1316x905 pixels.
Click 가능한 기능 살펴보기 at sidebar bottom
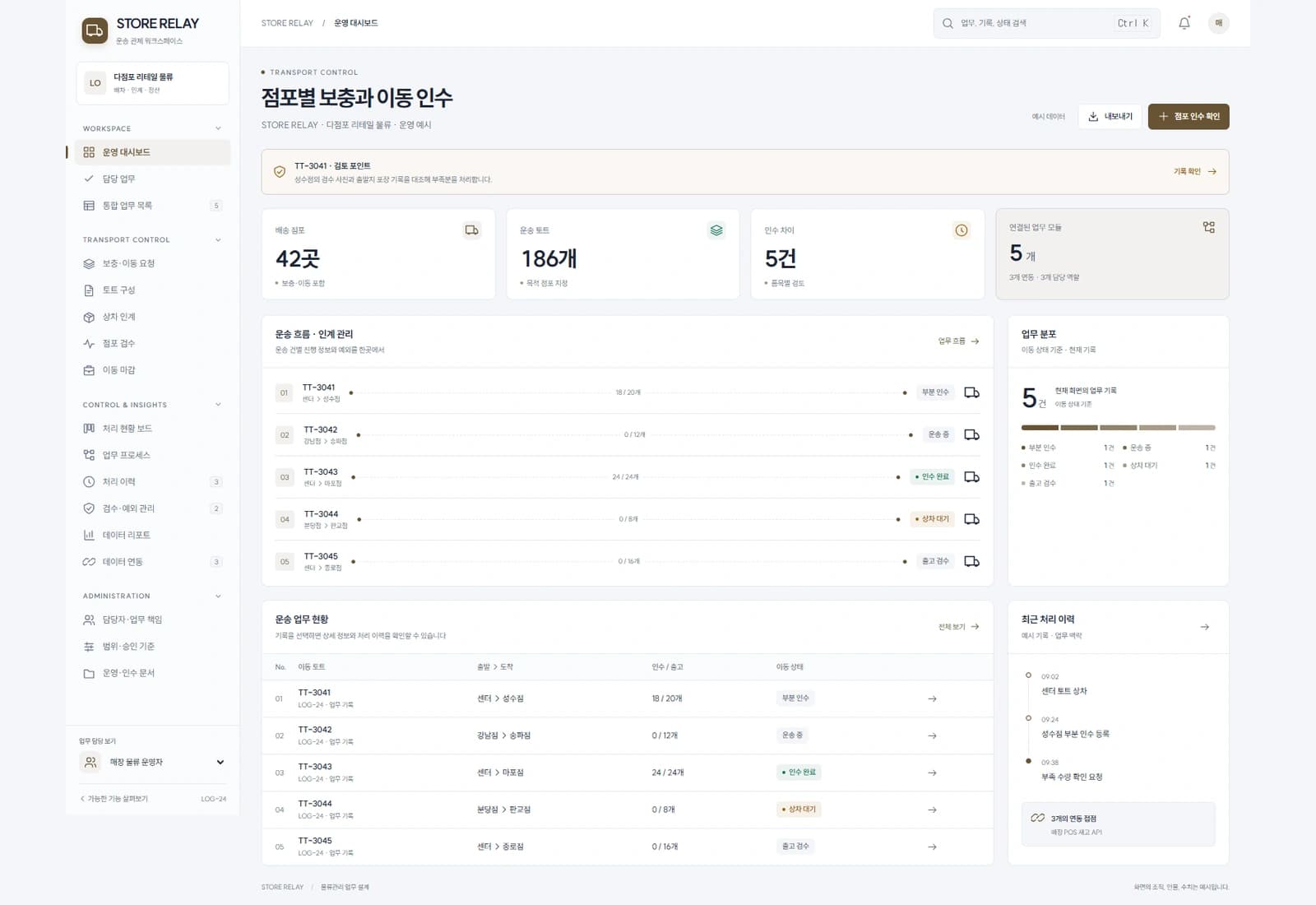(114, 799)
